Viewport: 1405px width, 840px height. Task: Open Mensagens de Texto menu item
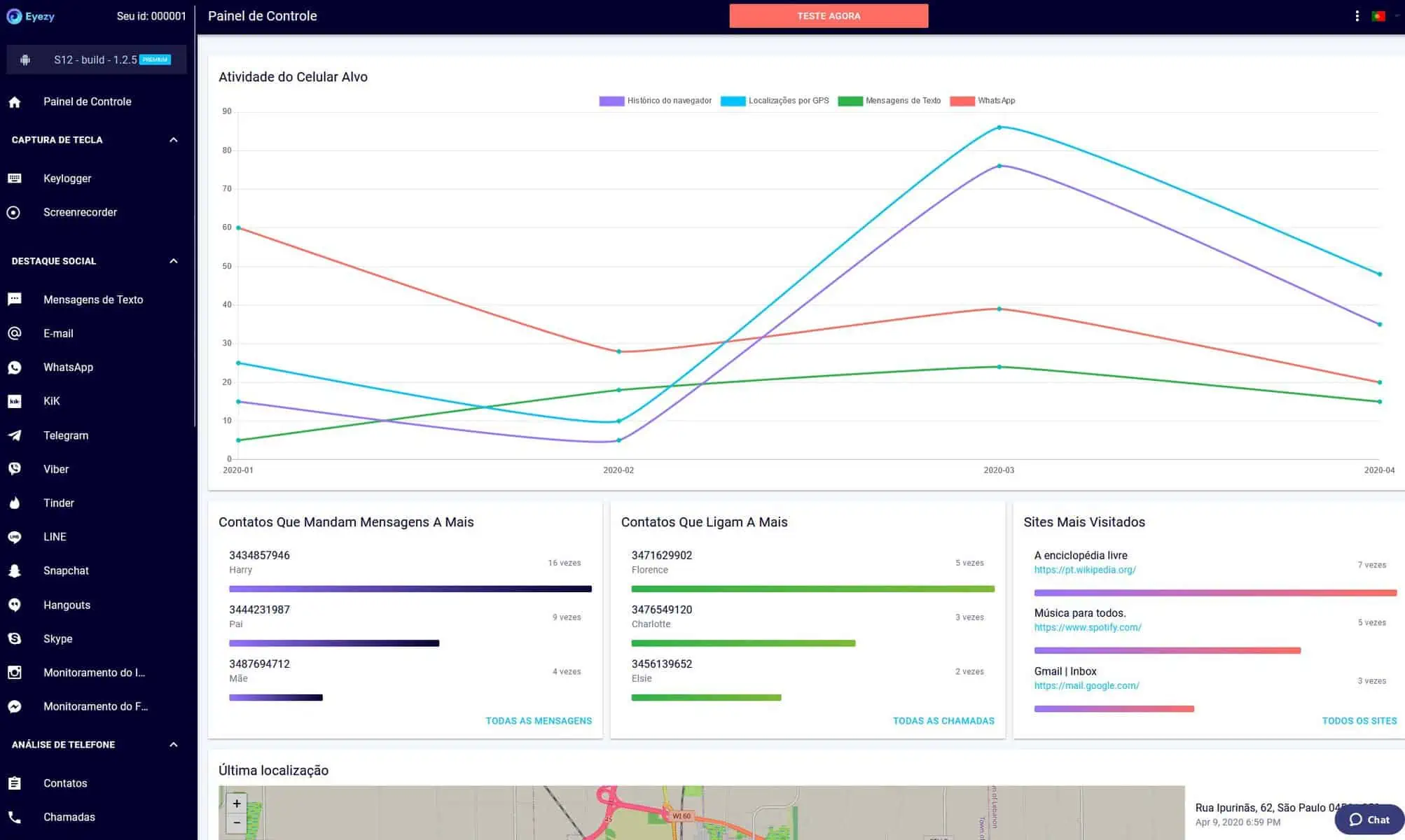tap(93, 300)
